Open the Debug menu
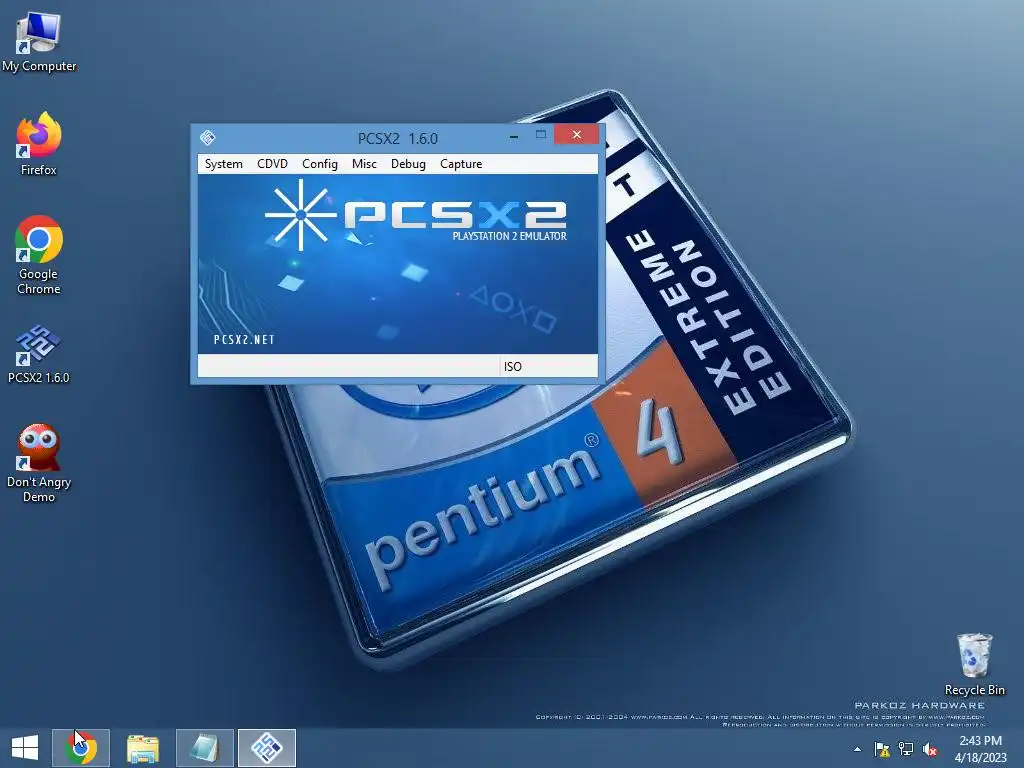1024x768 pixels. (408, 164)
